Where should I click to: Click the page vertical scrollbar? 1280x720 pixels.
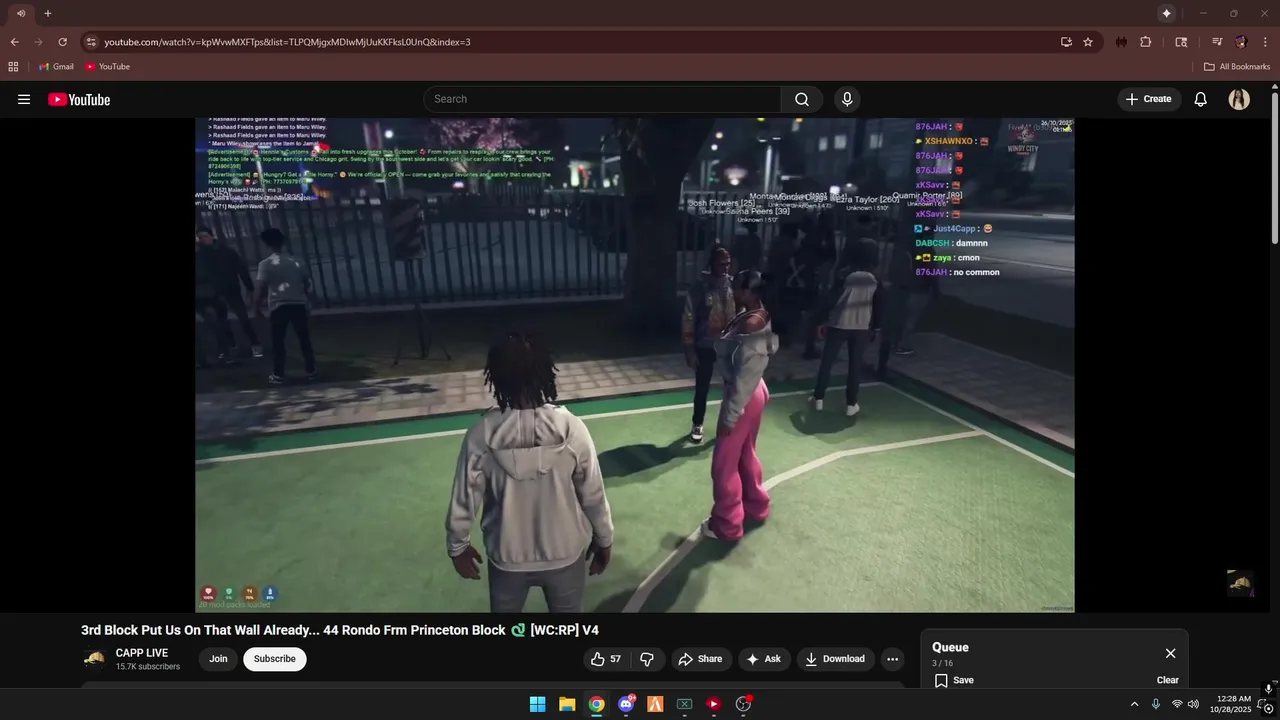(1275, 170)
